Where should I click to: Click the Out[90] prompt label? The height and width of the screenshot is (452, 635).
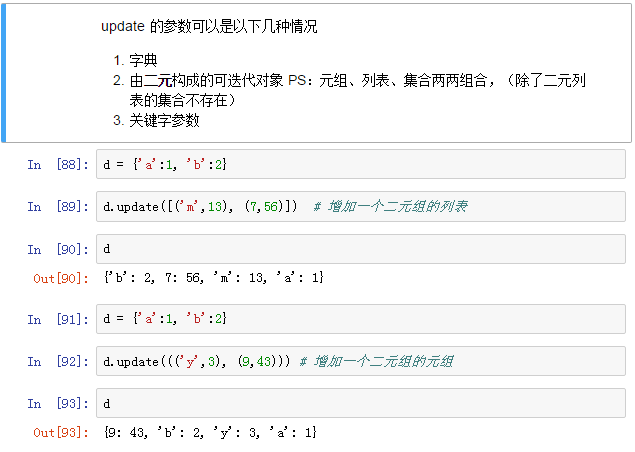59,277
